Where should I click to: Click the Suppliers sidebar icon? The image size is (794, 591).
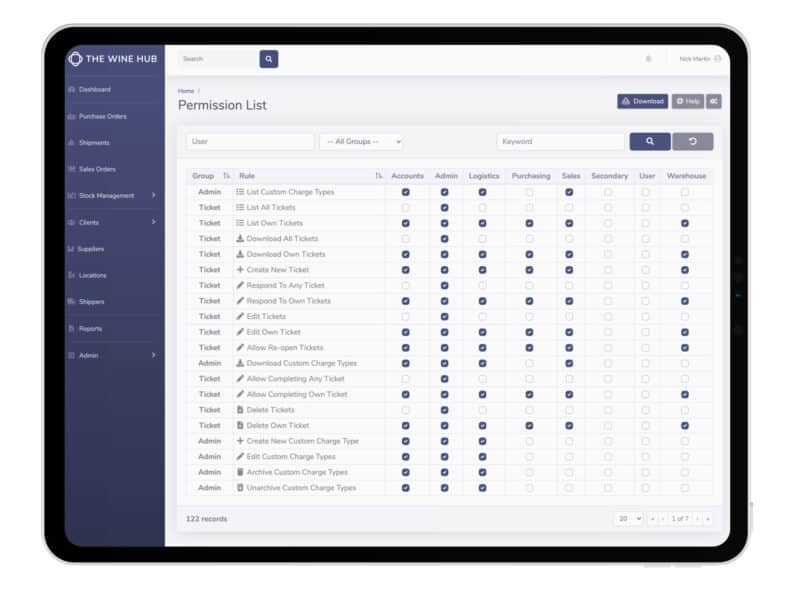[x=71, y=249]
